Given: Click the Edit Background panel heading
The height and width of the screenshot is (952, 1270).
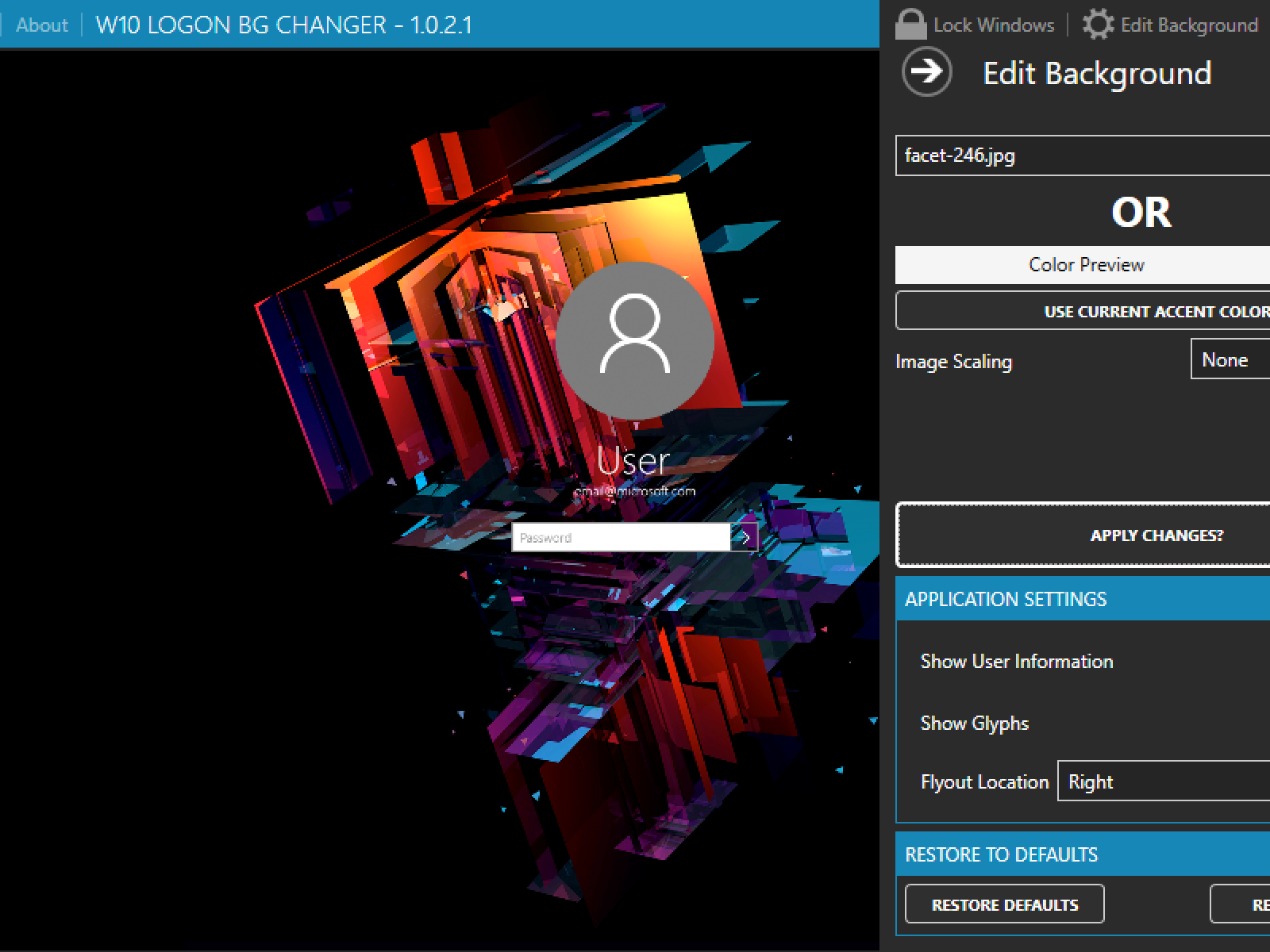Looking at the screenshot, I should pos(1098,73).
